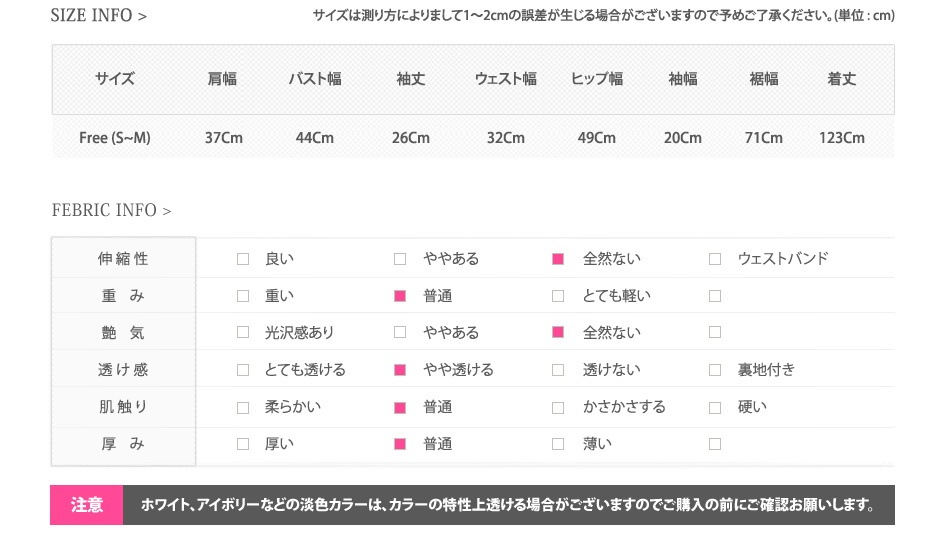Toggle the pink やや透ける checkbox
Screen dimensions: 946x557
tap(400, 370)
